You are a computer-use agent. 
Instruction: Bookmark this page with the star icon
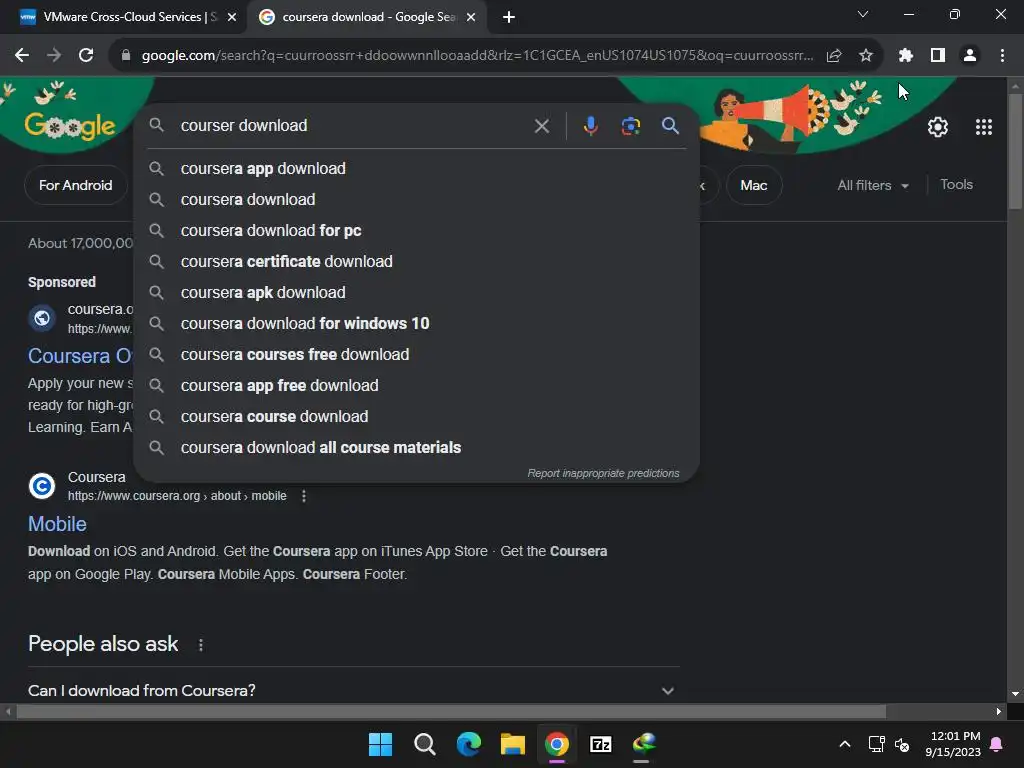pyautogui.click(x=866, y=56)
